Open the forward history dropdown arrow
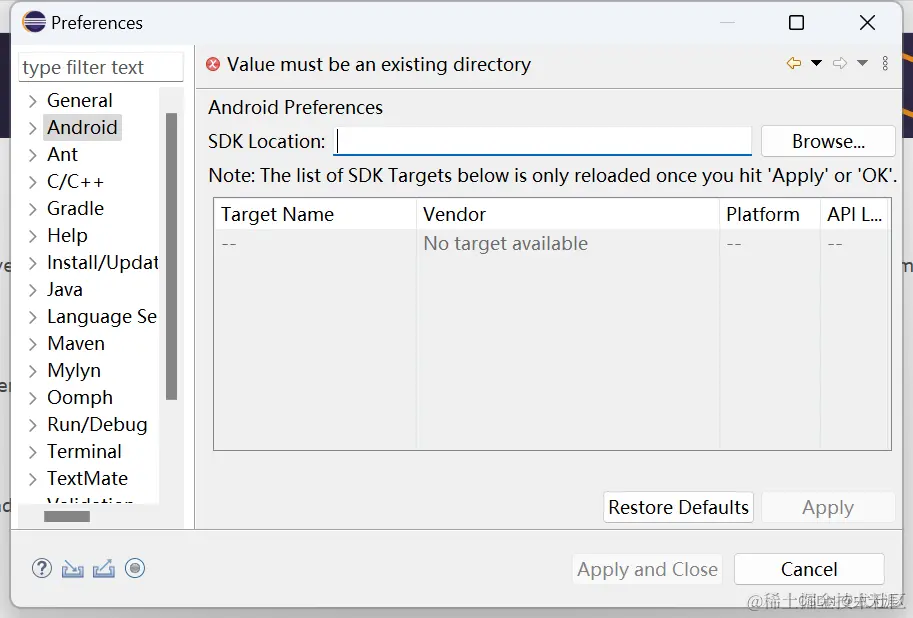This screenshot has height=618, width=913. [862, 63]
